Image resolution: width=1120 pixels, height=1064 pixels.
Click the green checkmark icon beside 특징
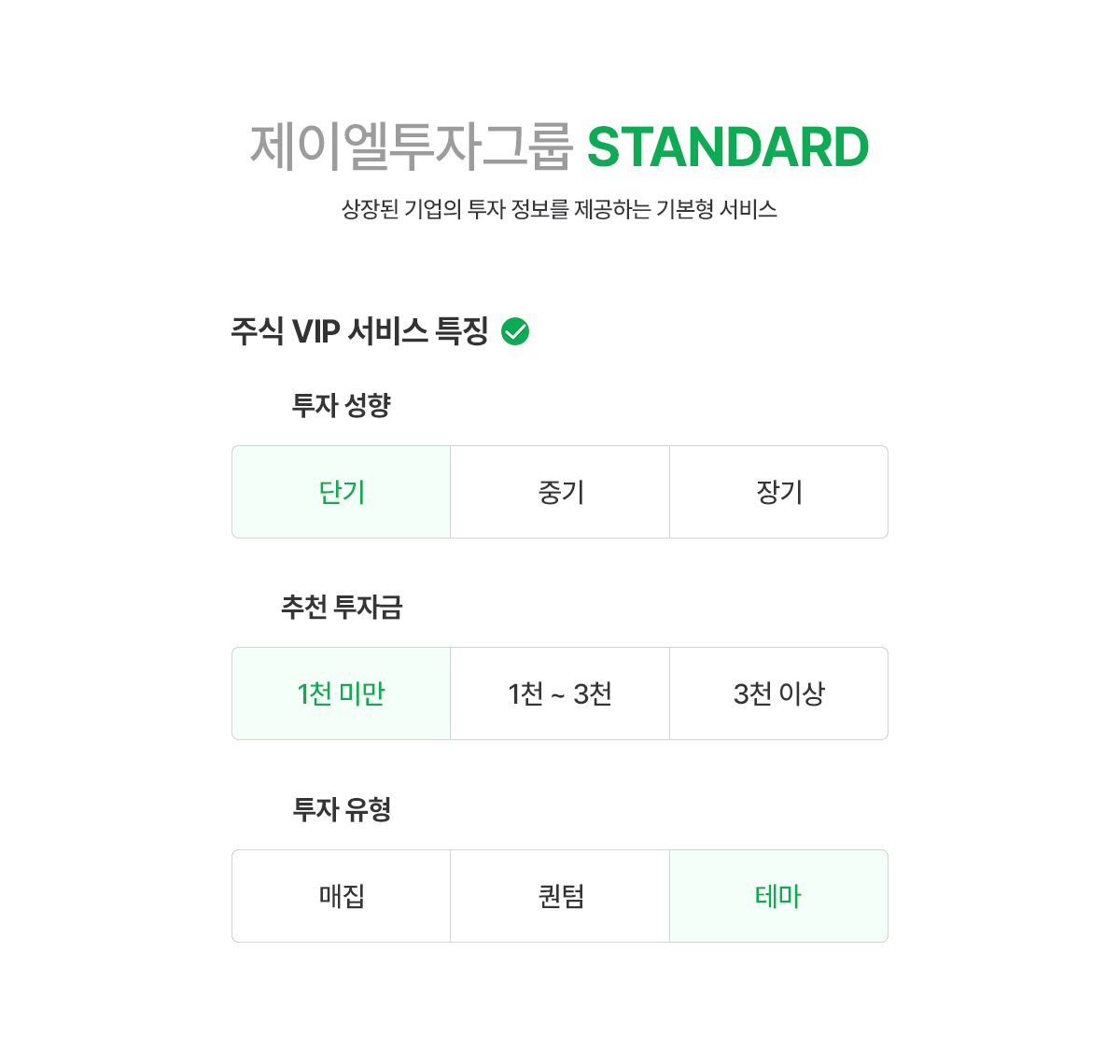[x=515, y=331]
